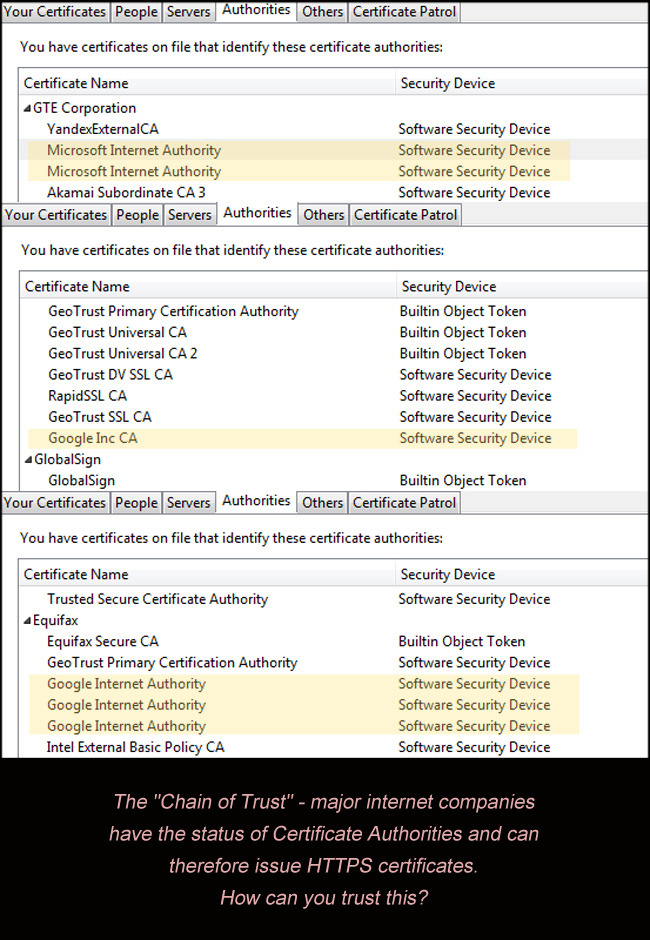Click Software Security Device next to Google Inc CA
The width and height of the screenshot is (650, 940).
coord(476,438)
